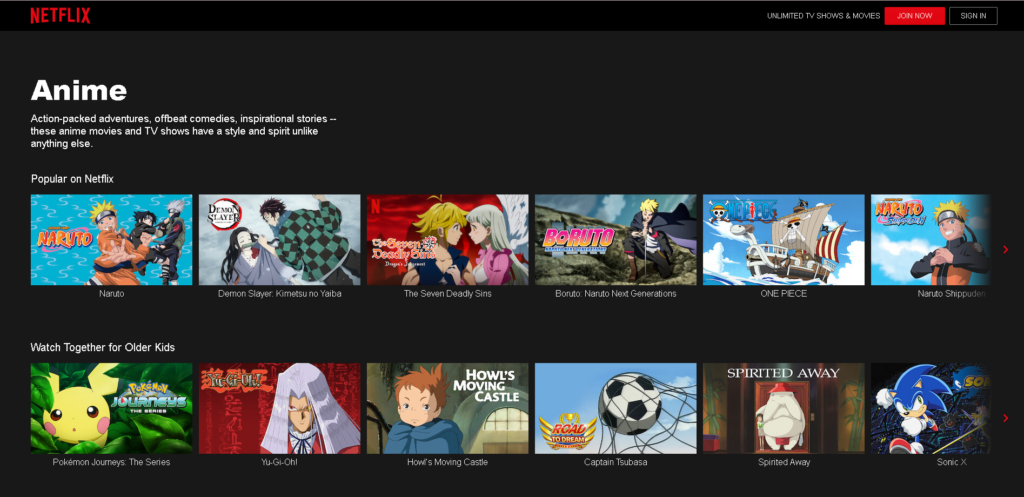
Task: Click the 'Naruto Shippuden' caption text
Action: click(x=952, y=294)
